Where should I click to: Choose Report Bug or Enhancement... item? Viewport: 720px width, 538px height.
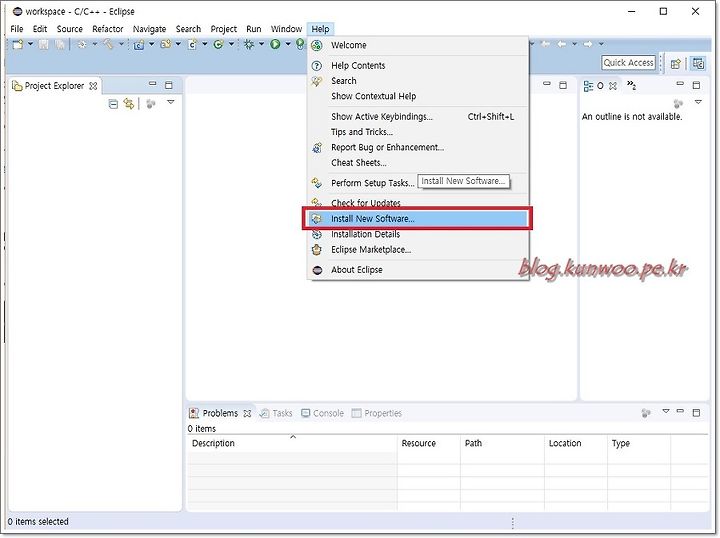tap(417, 147)
